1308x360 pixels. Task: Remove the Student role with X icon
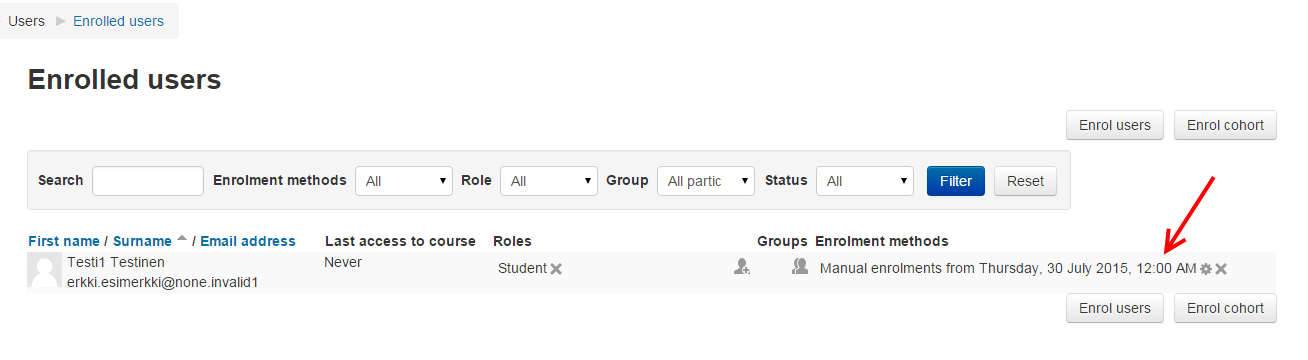pyautogui.click(x=556, y=268)
